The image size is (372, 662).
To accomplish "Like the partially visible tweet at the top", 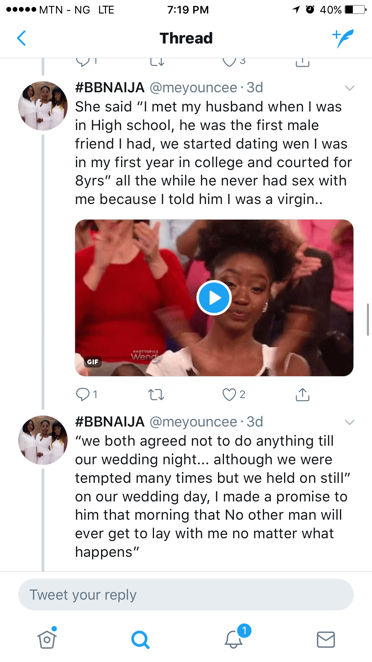I will pos(234,61).
